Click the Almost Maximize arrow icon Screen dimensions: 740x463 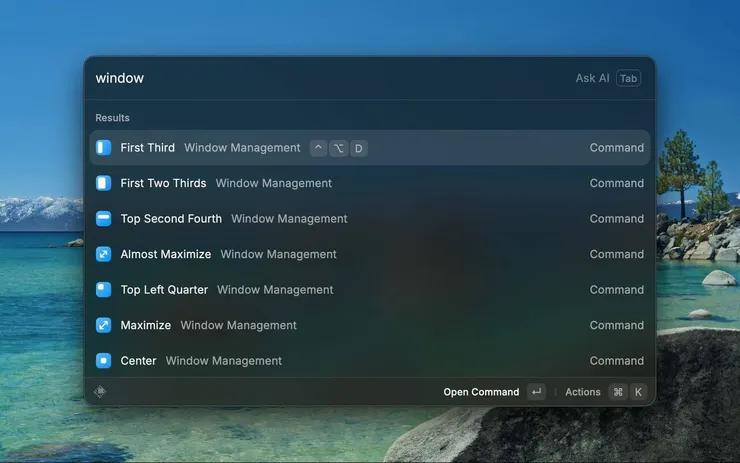coord(103,254)
